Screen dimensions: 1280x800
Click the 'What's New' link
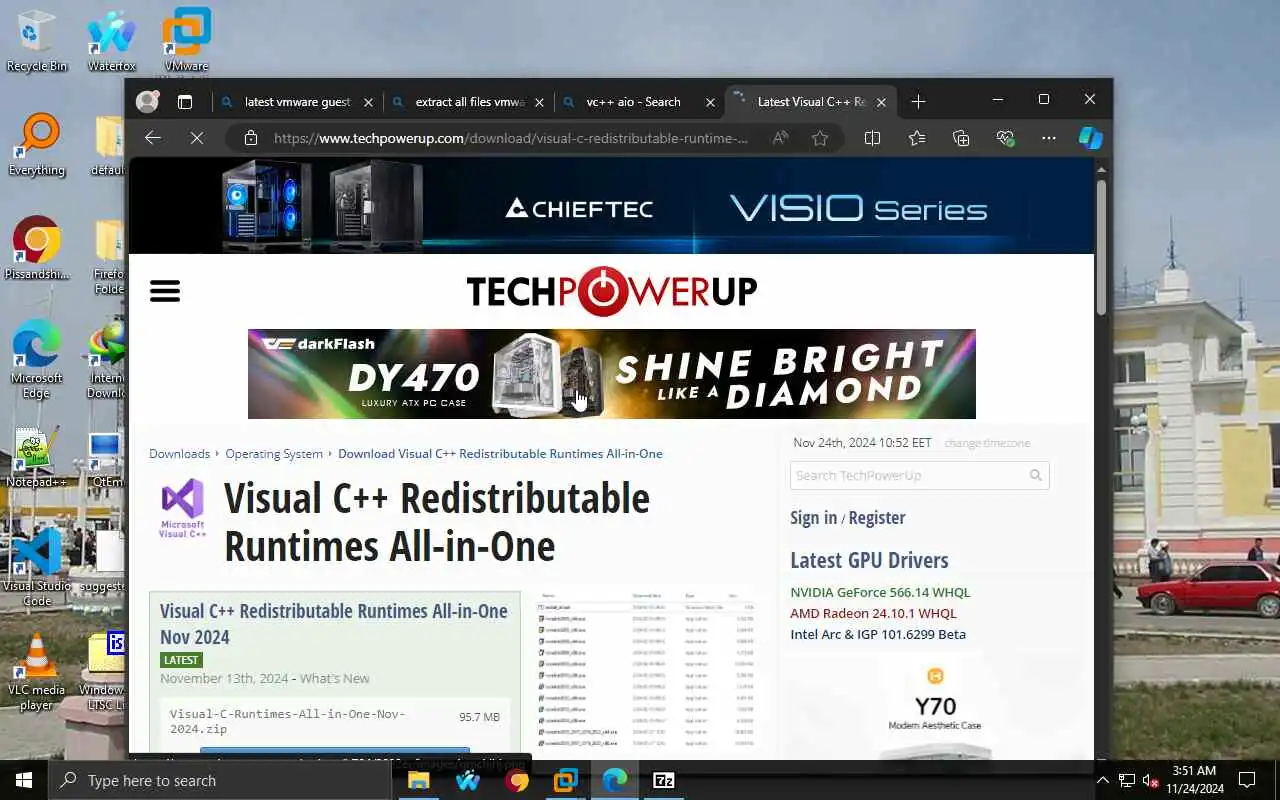pos(335,678)
